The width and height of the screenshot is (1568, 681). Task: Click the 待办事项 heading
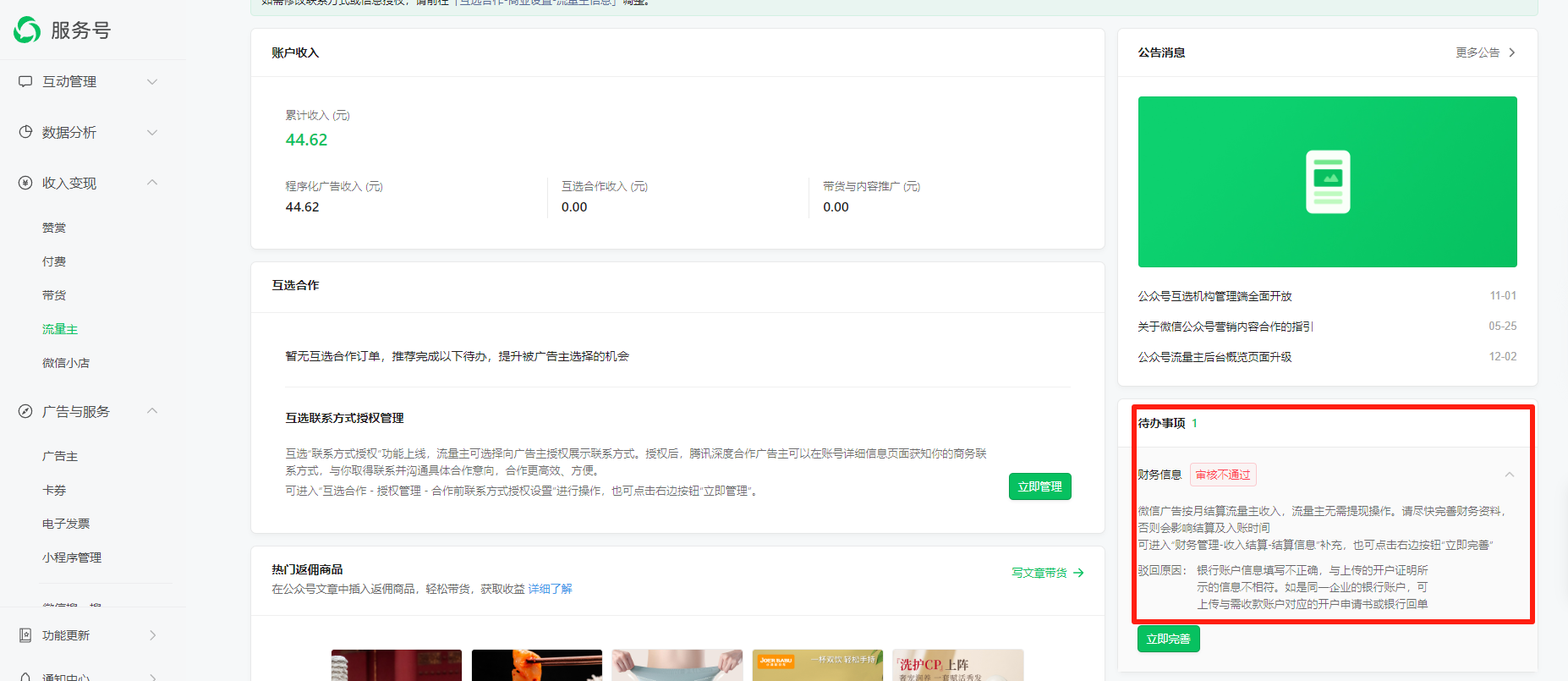click(1161, 423)
